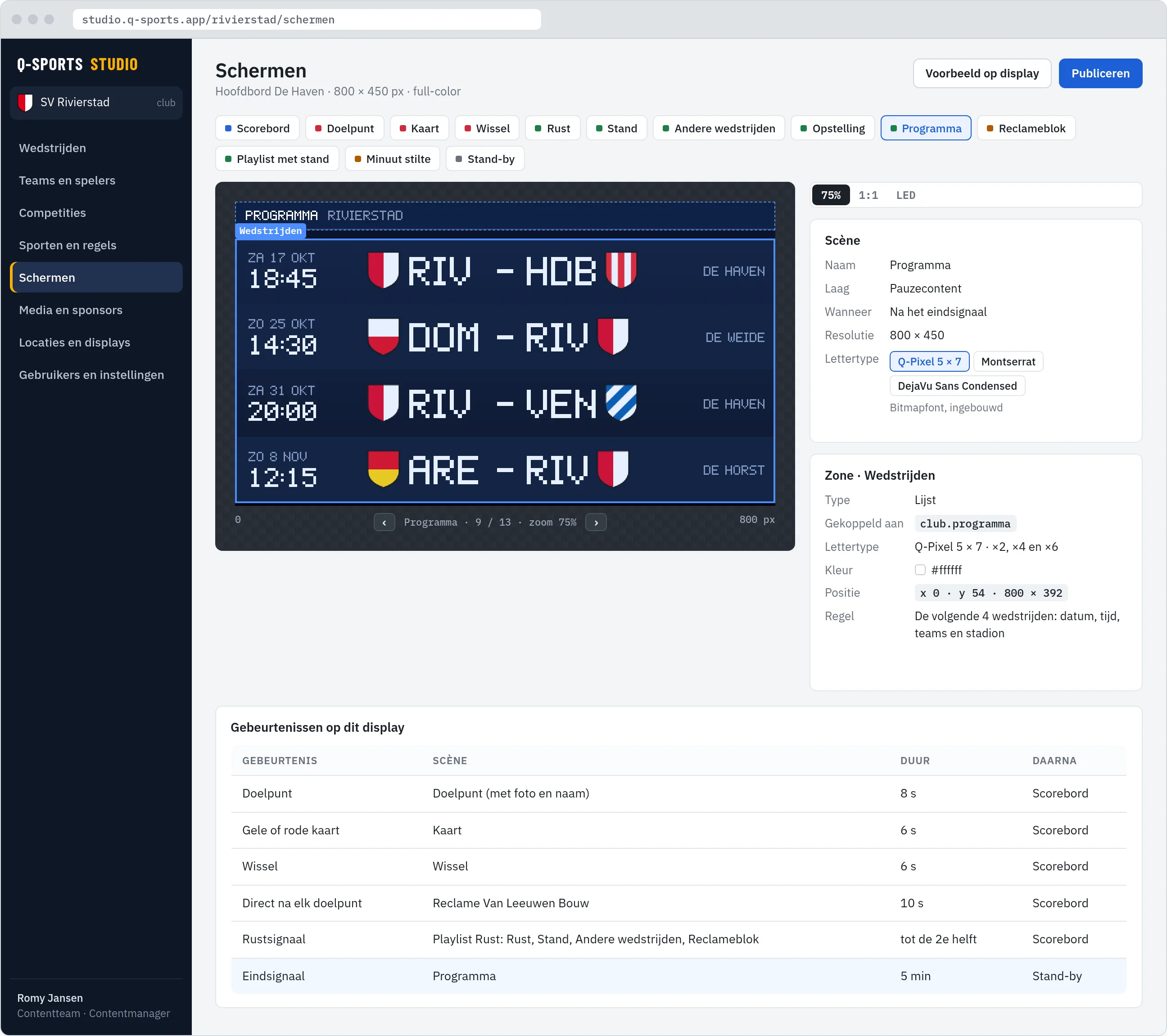Open the Reclameblok scene tab

click(x=1026, y=128)
